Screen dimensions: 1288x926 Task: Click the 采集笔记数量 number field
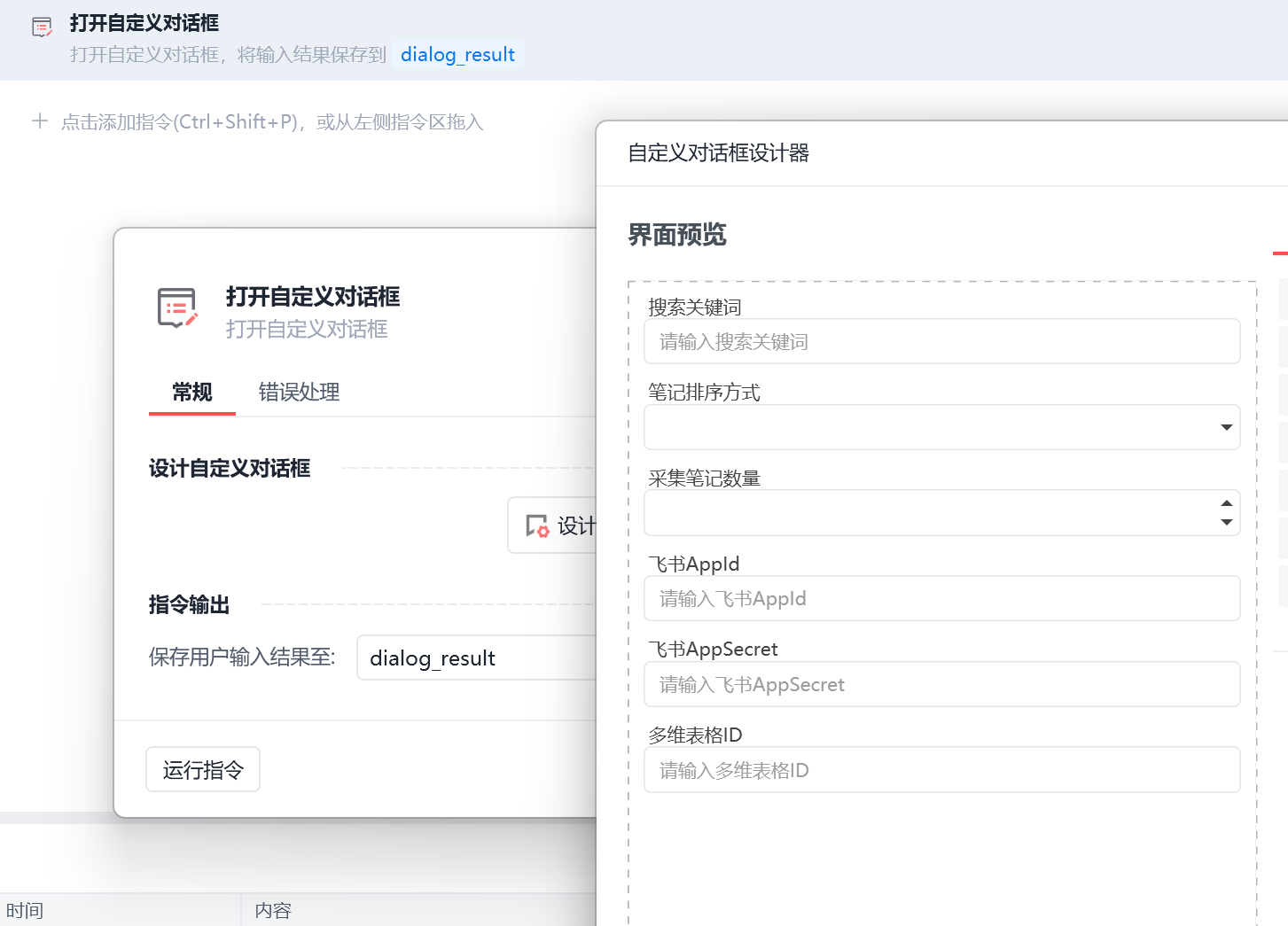click(x=941, y=512)
